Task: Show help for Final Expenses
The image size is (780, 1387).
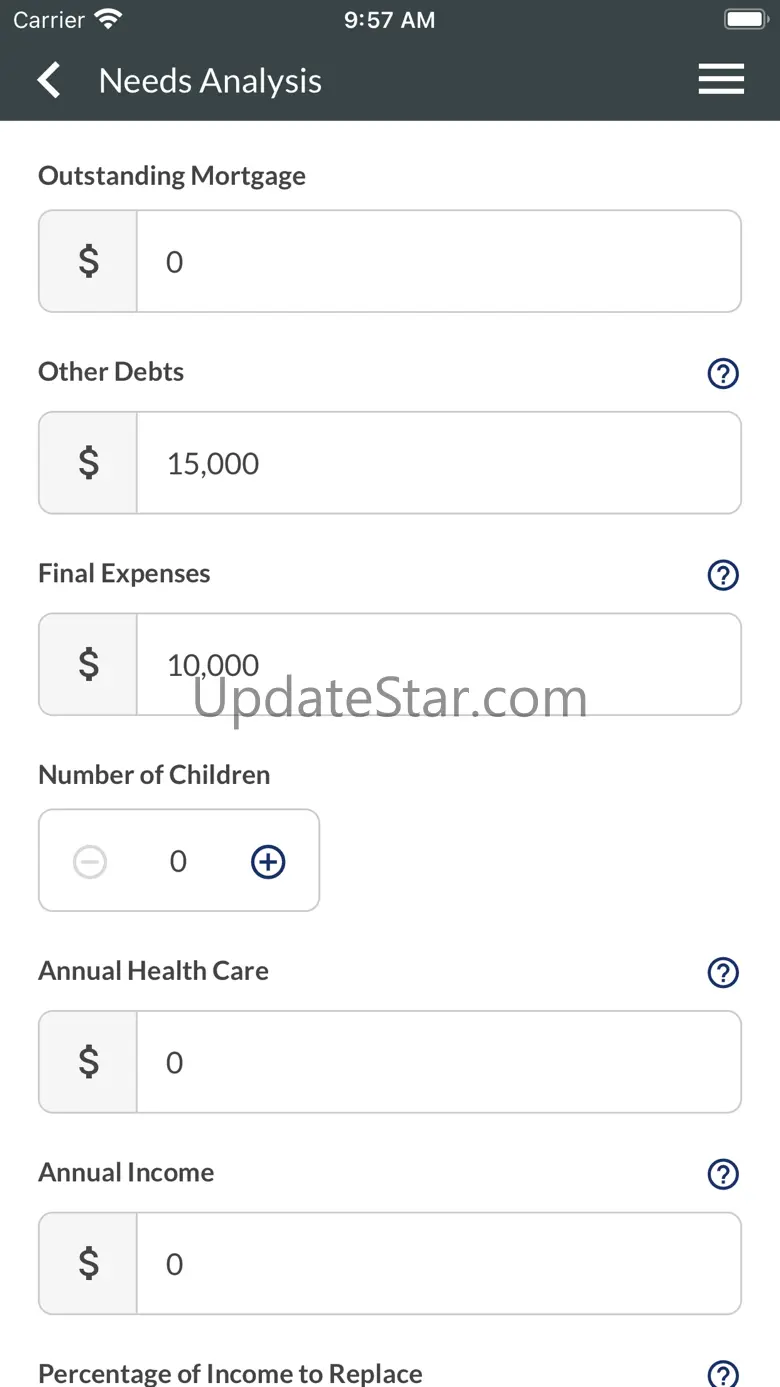Action: pyautogui.click(x=722, y=575)
